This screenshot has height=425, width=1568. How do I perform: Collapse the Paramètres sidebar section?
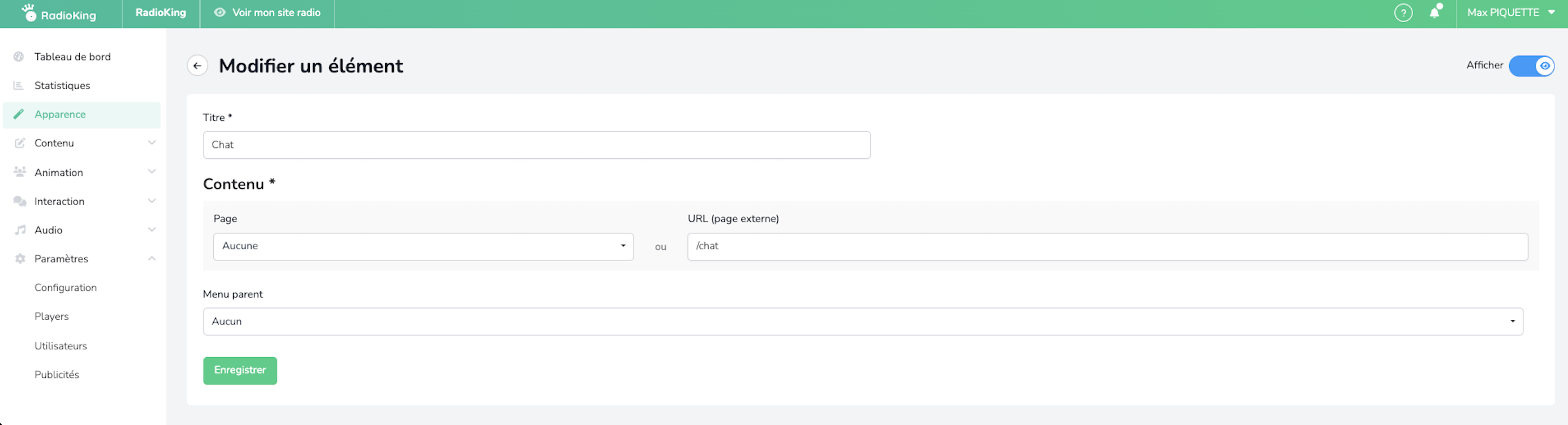152,259
